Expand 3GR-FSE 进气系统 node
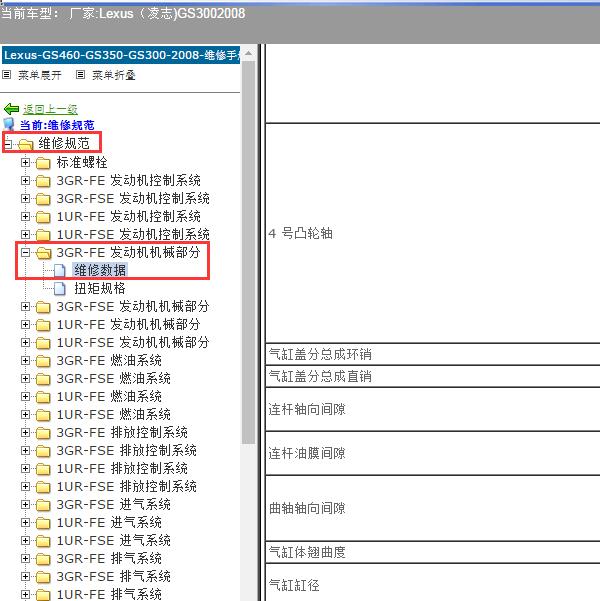600x601 pixels. [x=25, y=504]
